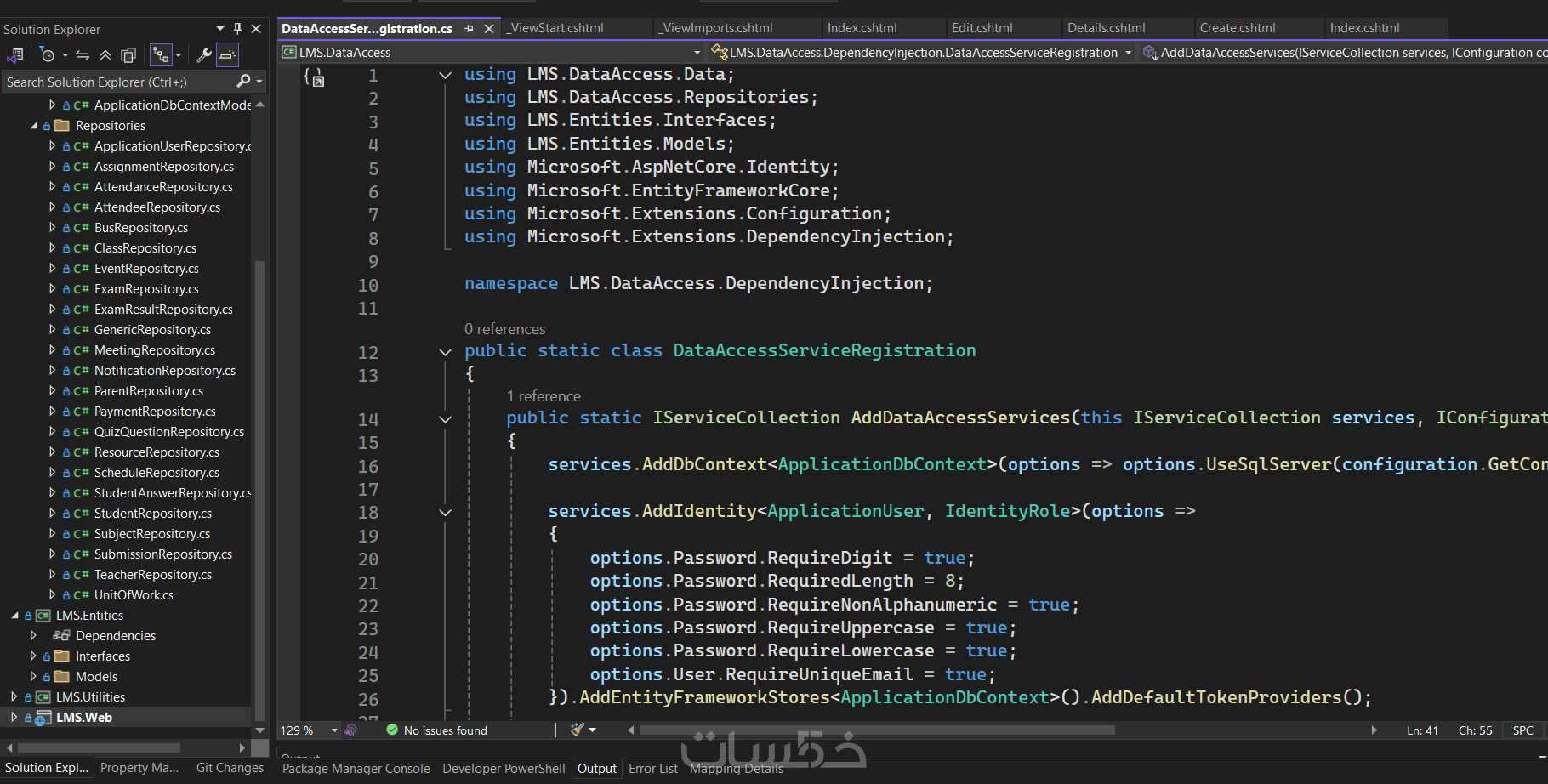Collapse the using directives block
1548x784 pixels.
pos(445,75)
